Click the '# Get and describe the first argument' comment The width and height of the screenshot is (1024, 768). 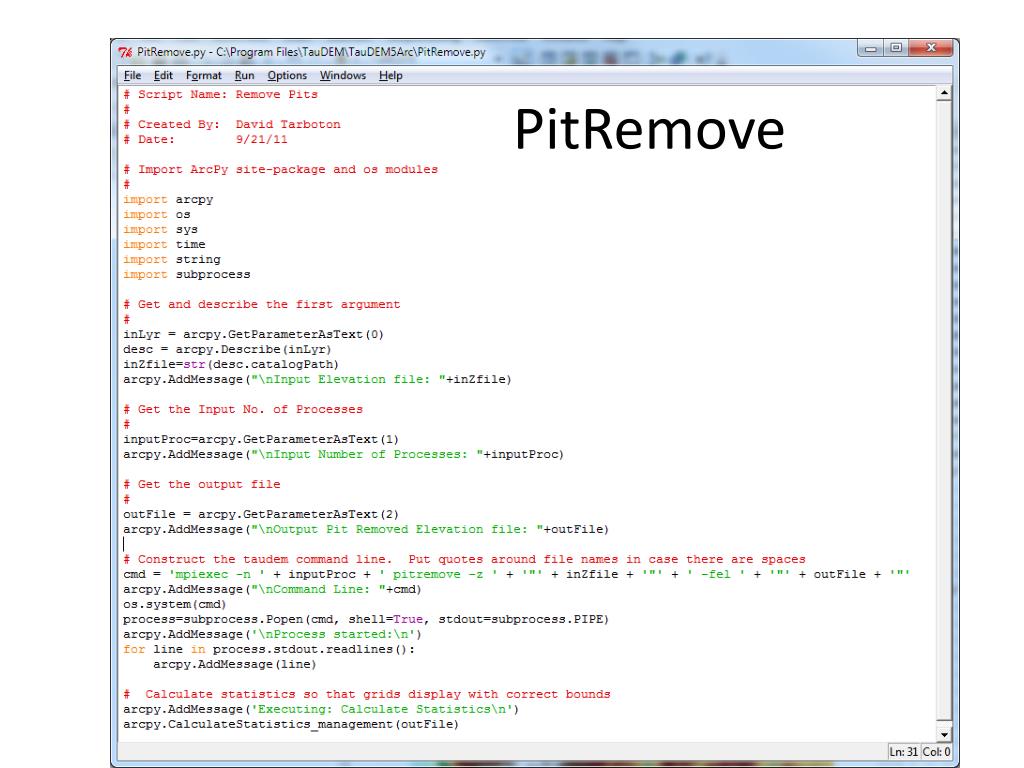point(262,304)
